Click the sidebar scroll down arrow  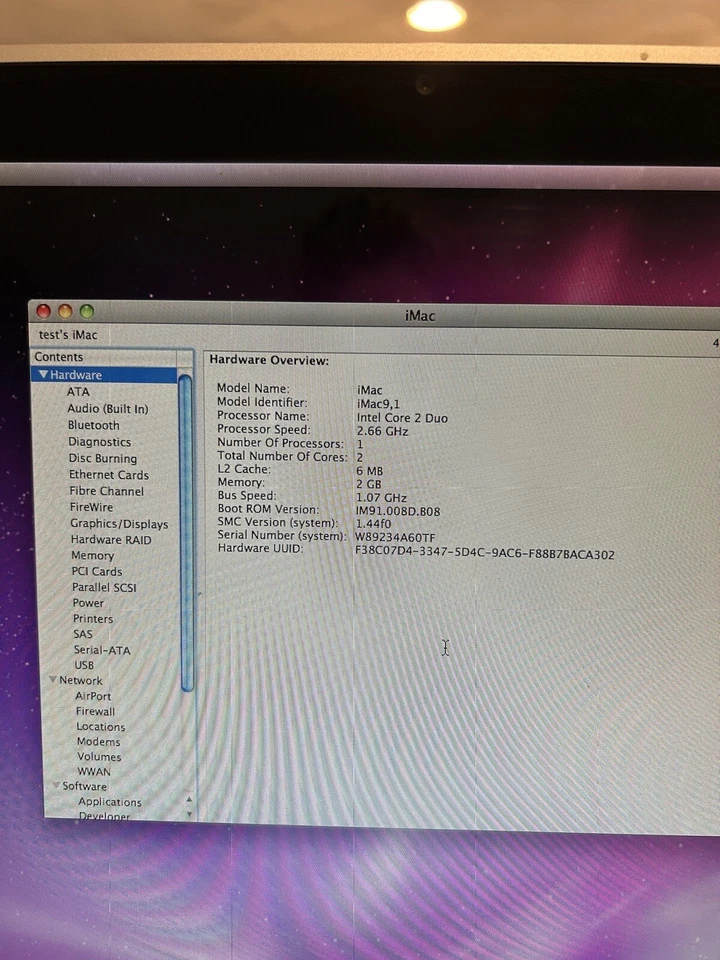tap(189, 814)
